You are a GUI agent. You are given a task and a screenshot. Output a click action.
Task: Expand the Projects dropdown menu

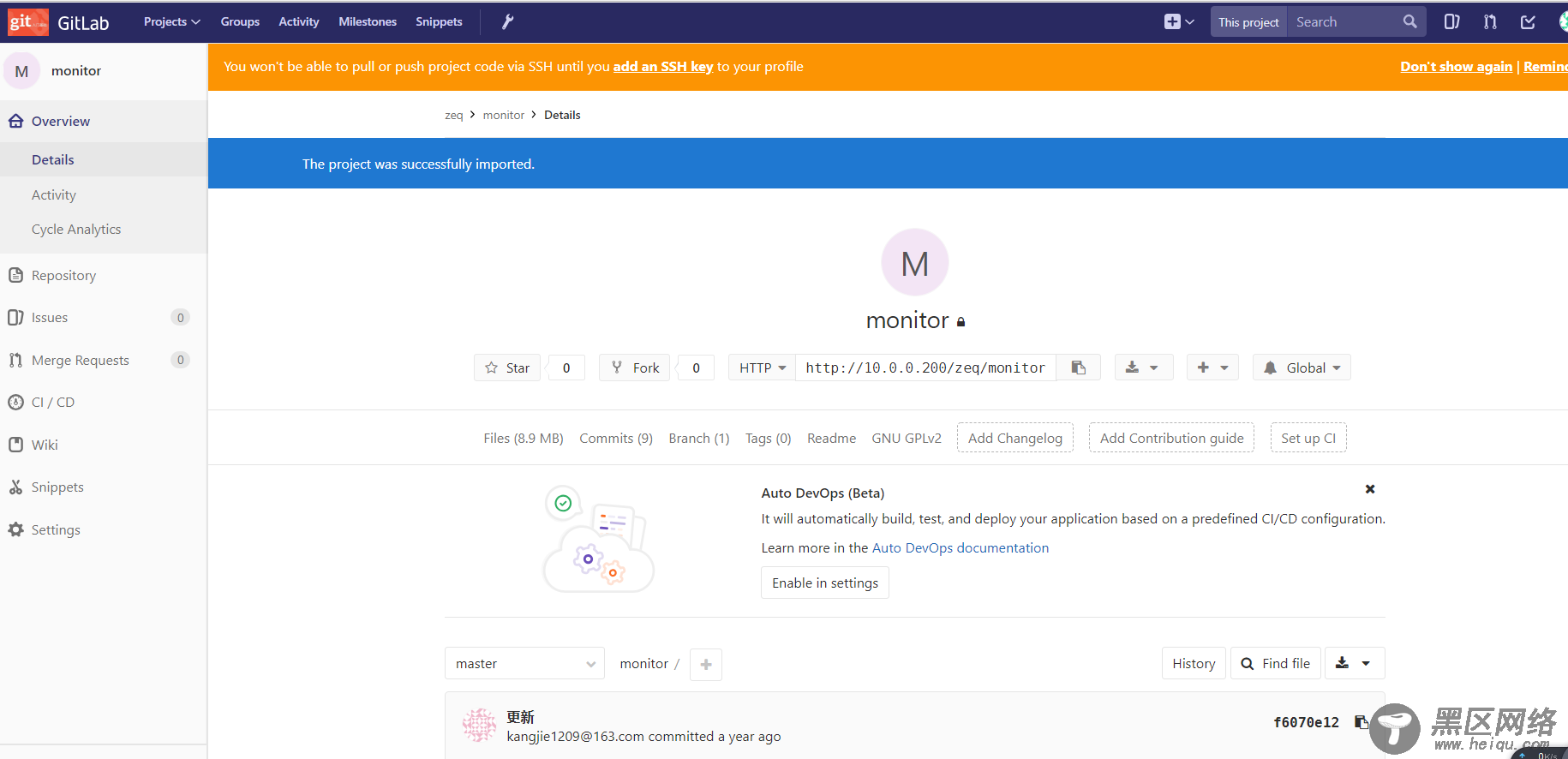(171, 22)
